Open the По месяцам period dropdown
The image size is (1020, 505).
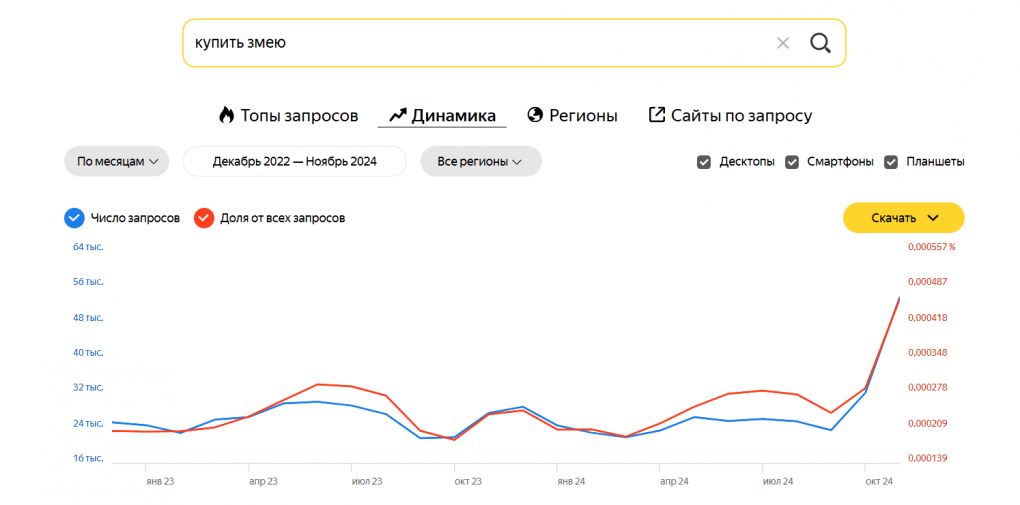click(x=117, y=161)
